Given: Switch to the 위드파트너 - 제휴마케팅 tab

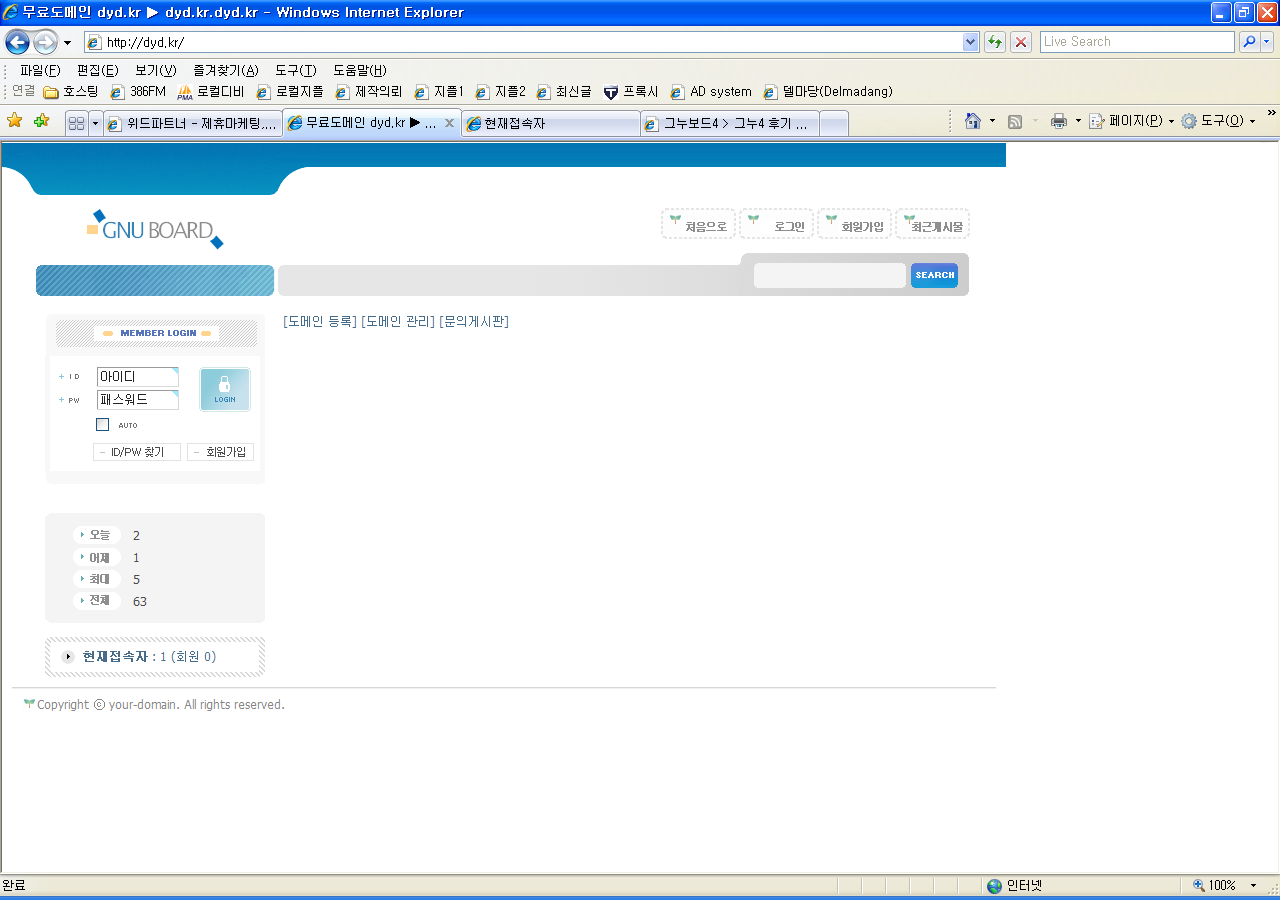Looking at the screenshot, I should pos(192,123).
